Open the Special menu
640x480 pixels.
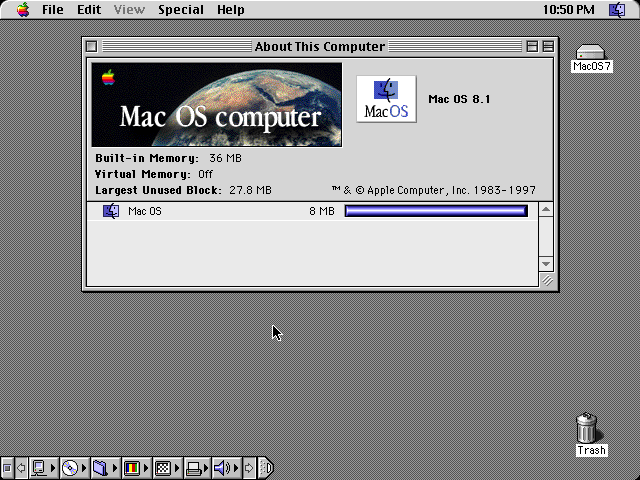point(181,9)
